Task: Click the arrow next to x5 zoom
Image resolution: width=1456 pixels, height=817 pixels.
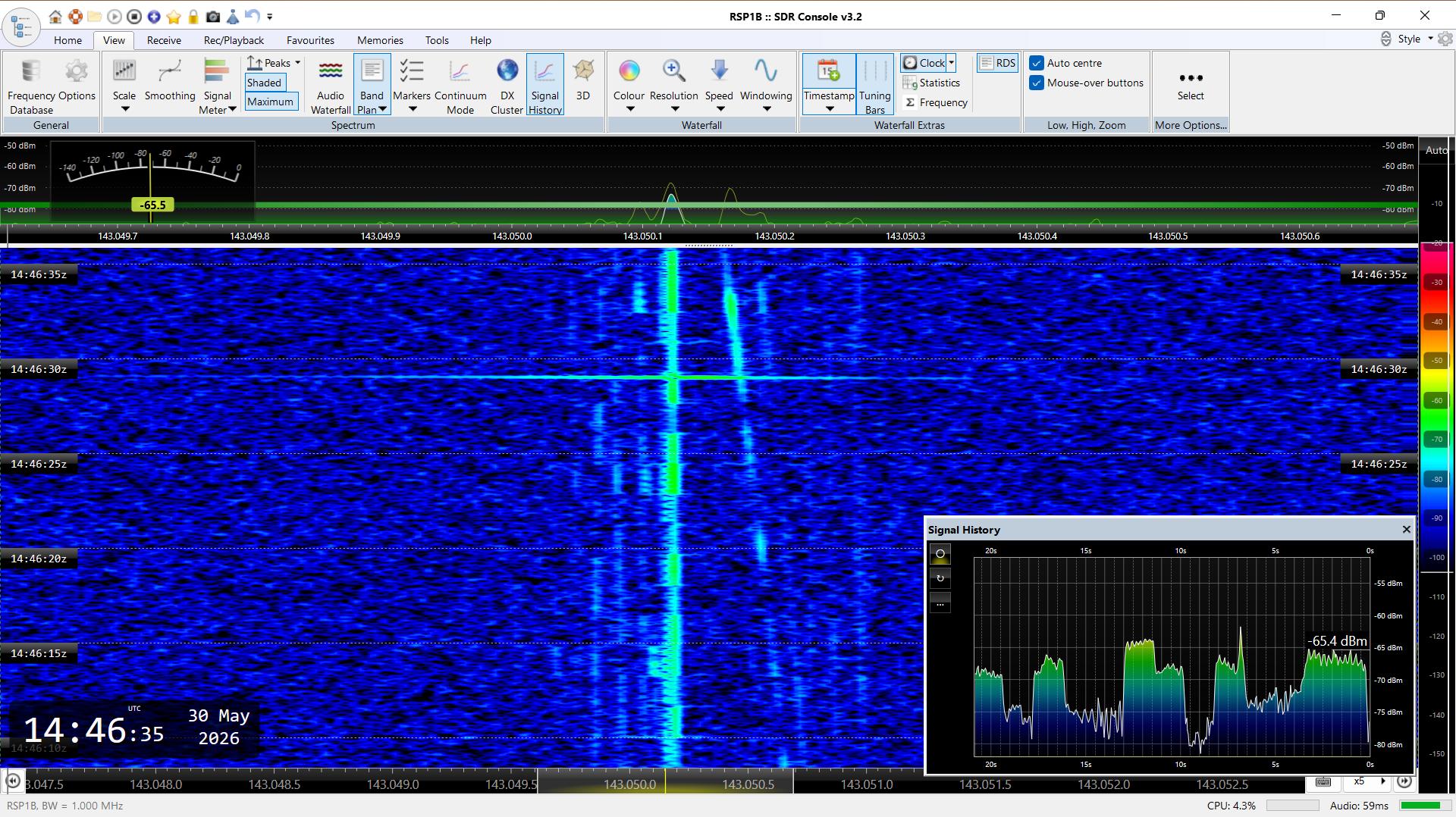Action: [x=1383, y=781]
